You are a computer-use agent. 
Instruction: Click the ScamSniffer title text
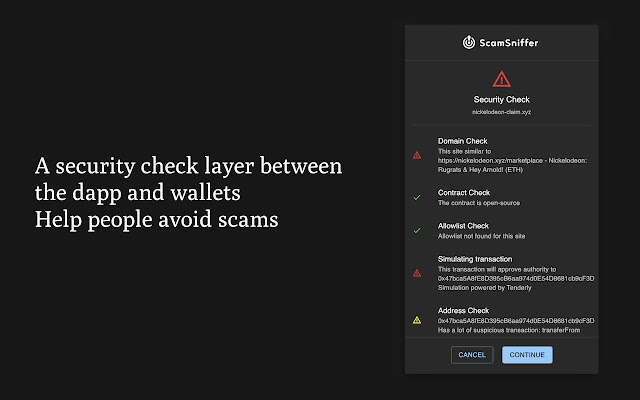(x=509, y=42)
